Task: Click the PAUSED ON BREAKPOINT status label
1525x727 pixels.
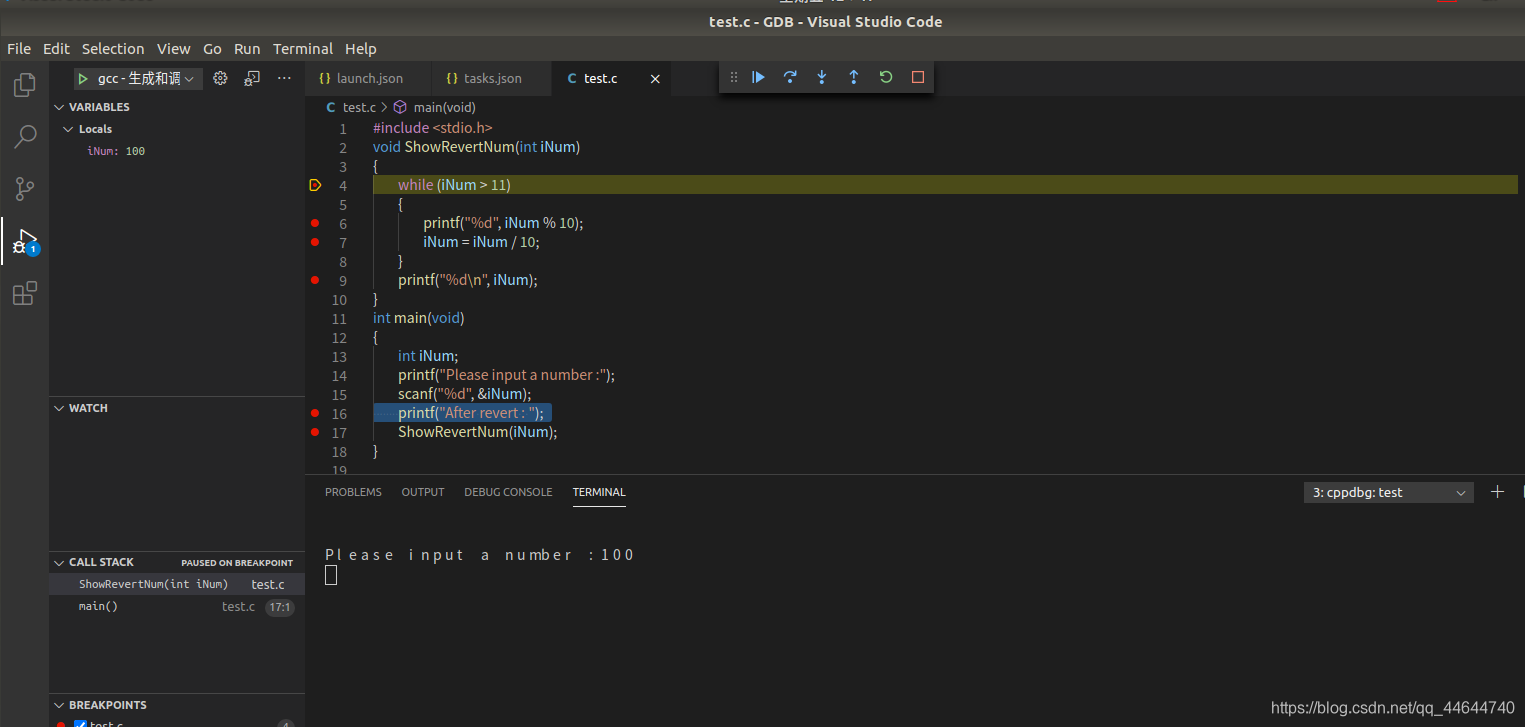Action: pyautogui.click(x=237, y=563)
